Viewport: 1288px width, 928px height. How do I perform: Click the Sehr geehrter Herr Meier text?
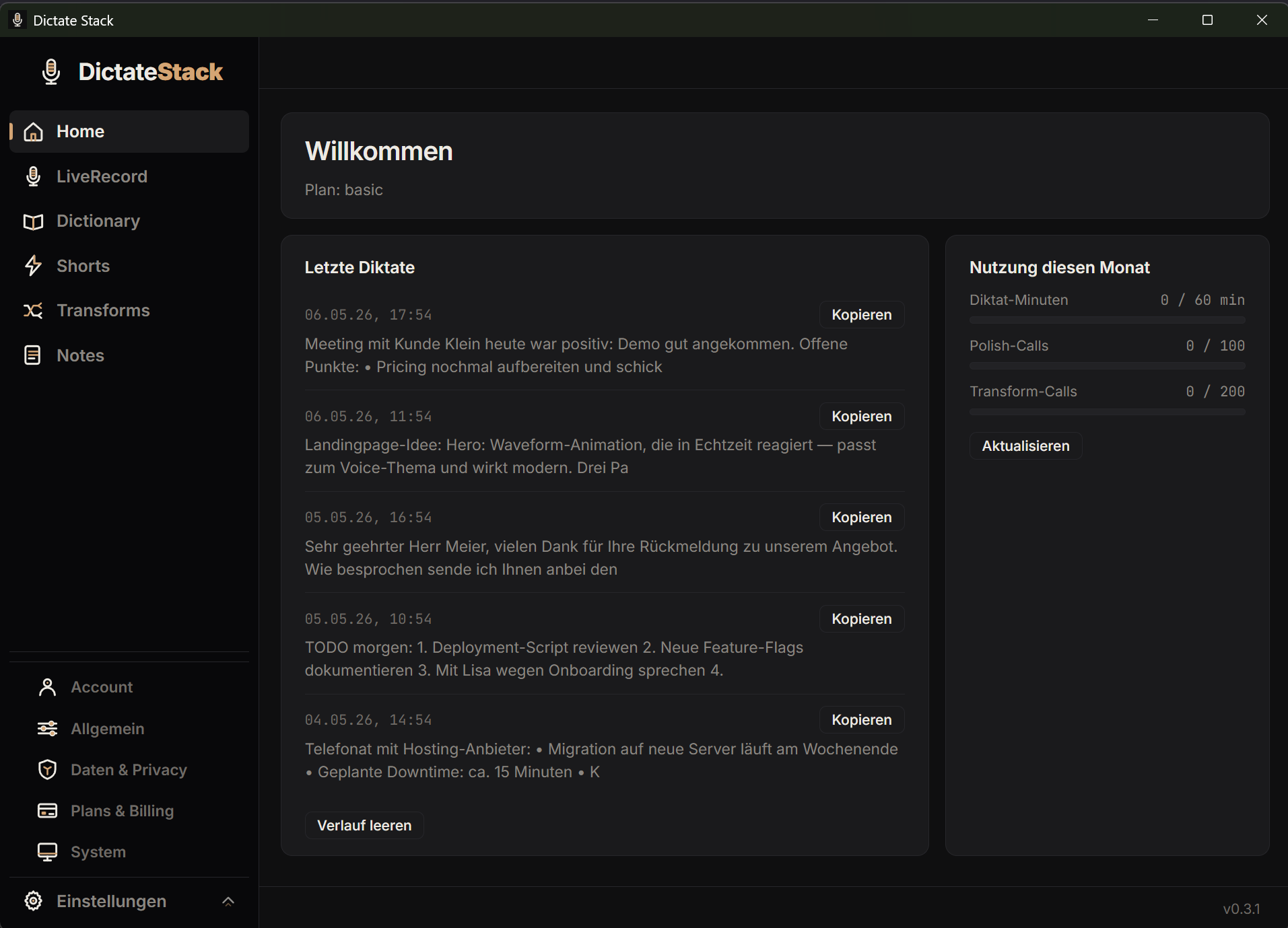click(601, 558)
